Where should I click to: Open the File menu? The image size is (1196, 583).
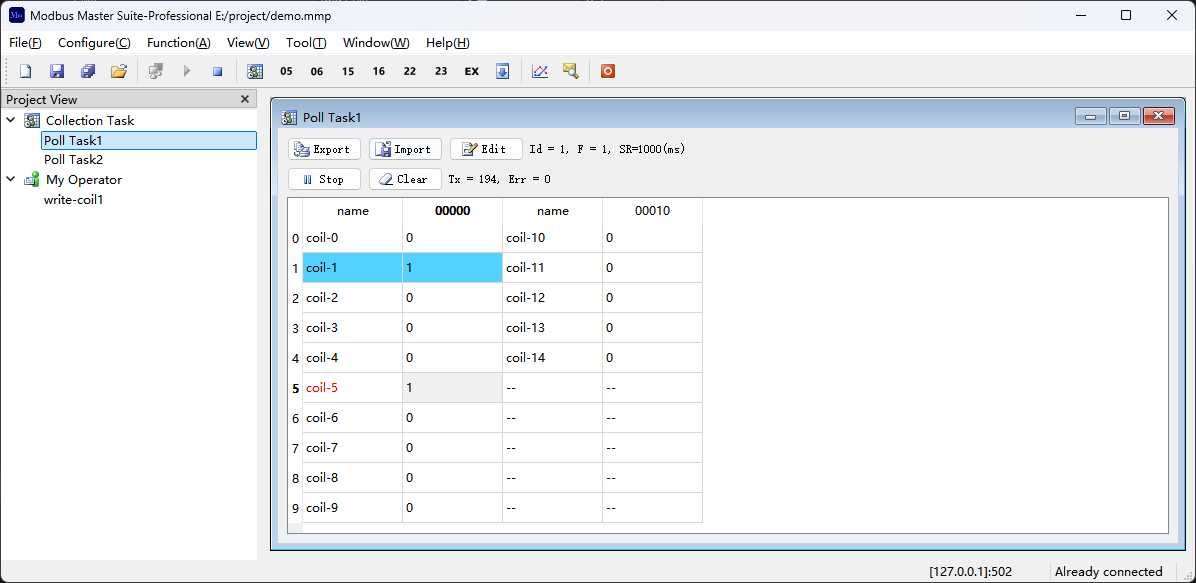click(x=25, y=43)
